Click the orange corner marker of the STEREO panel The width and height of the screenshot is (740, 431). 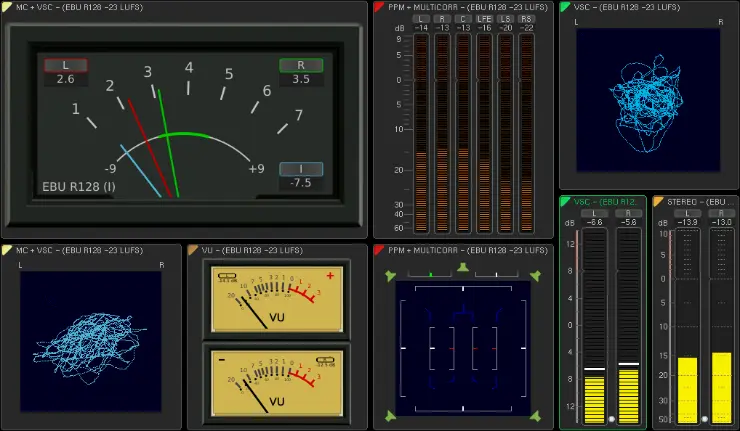pyautogui.click(x=658, y=202)
